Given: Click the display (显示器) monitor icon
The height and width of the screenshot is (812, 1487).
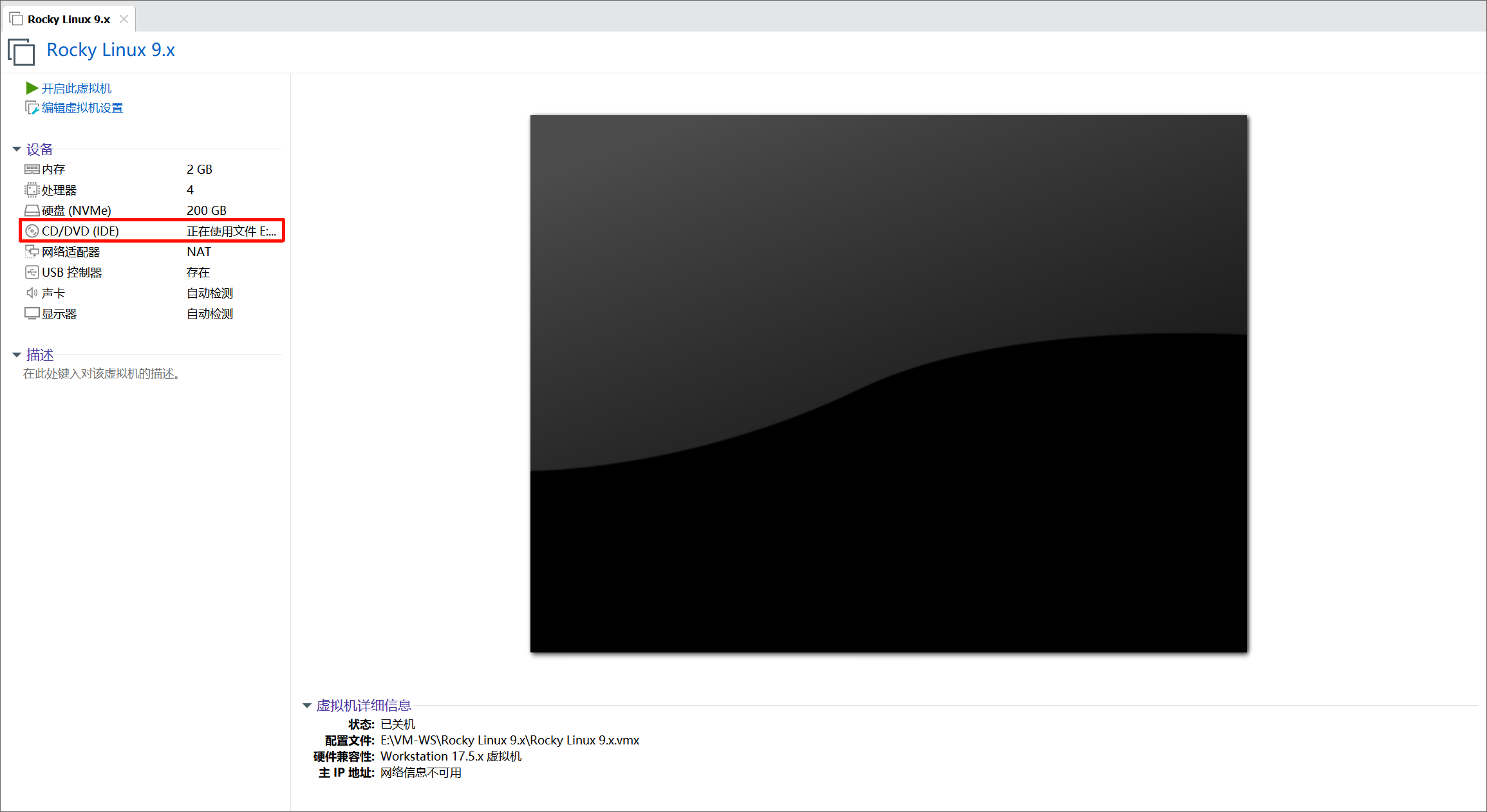Looking at the screenshot, I should [32, 313].
